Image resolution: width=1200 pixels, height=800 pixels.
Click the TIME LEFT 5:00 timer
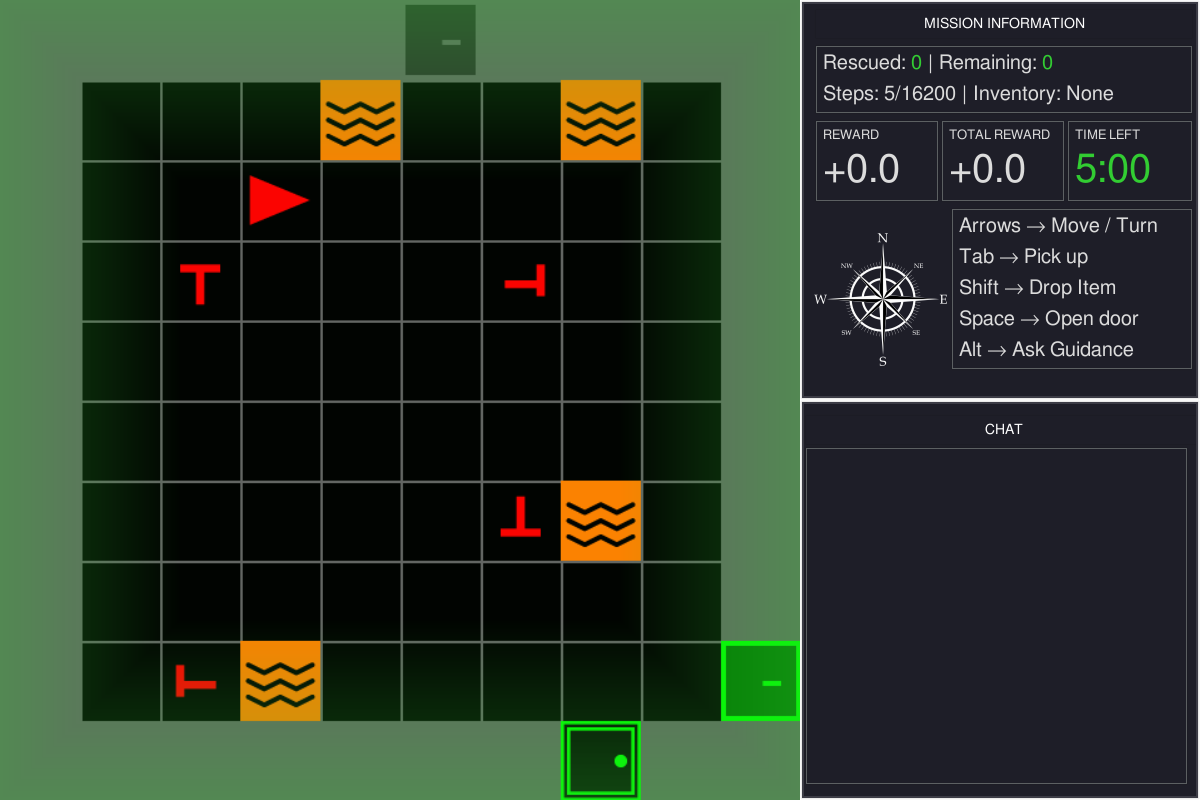(1130, 161)
